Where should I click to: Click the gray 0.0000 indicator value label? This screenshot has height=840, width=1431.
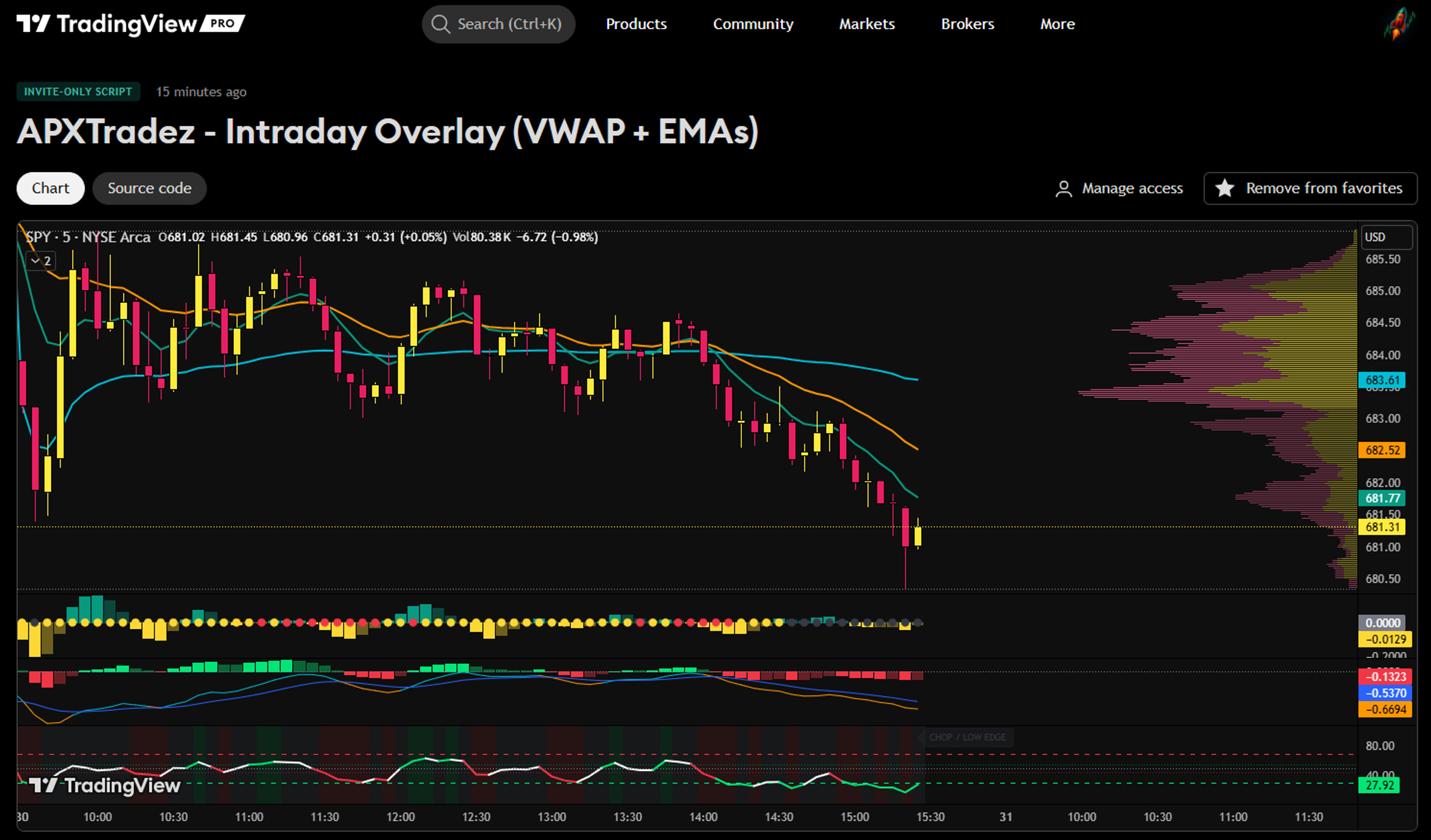pos(1382,623)
